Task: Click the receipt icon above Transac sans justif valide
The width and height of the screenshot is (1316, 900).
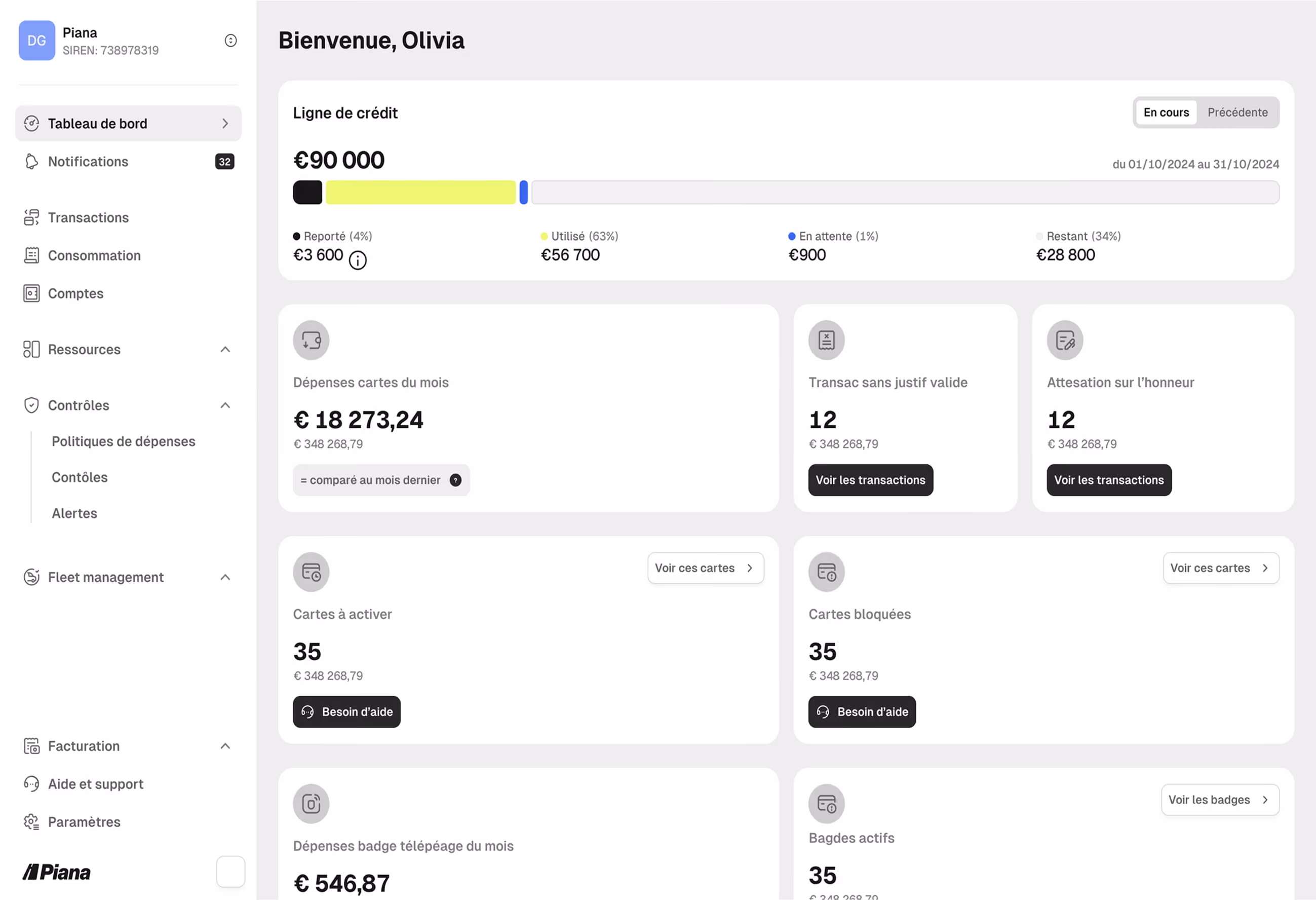Action: click(x=826, y=341)
